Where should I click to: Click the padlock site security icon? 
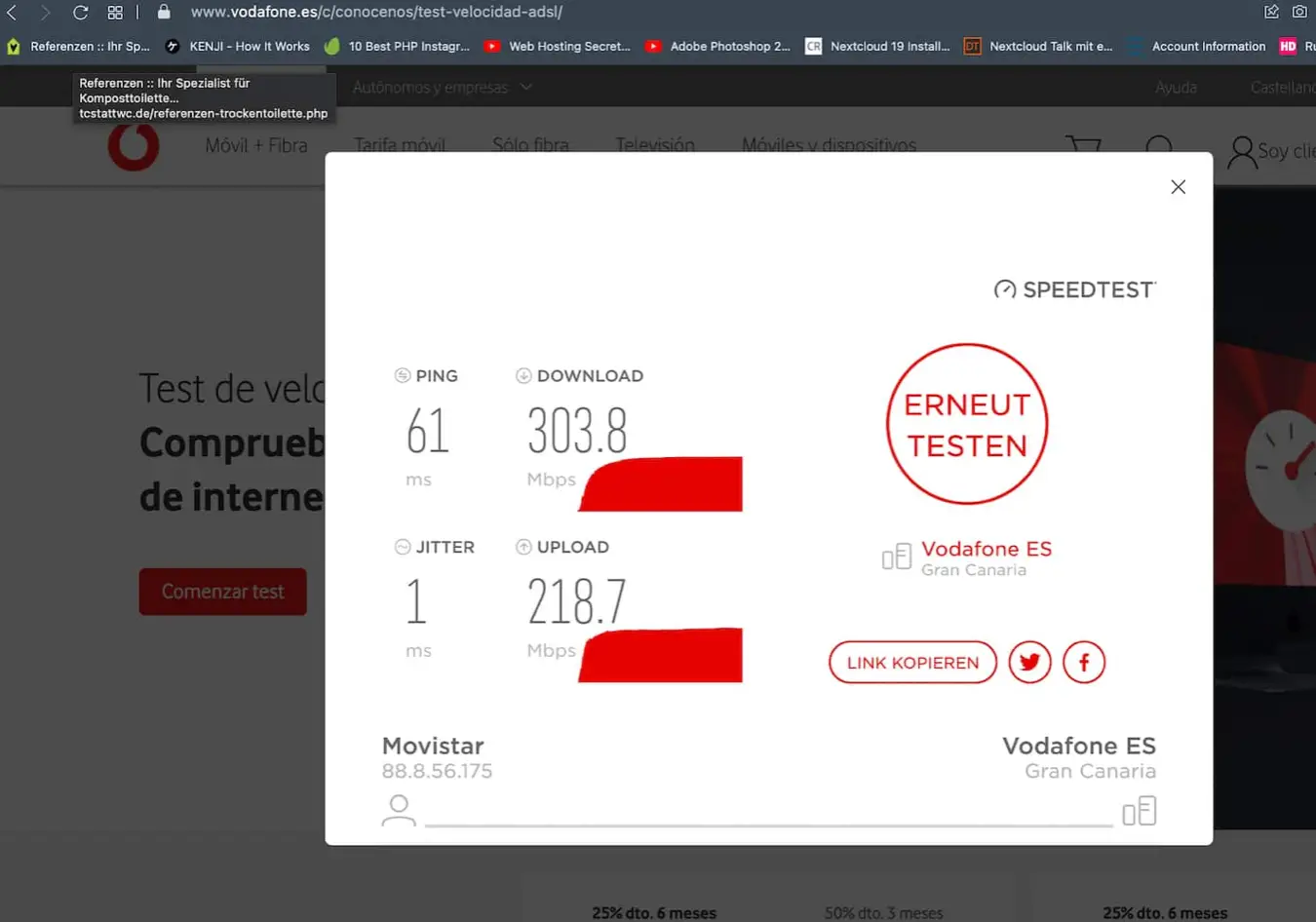[164, 12]
